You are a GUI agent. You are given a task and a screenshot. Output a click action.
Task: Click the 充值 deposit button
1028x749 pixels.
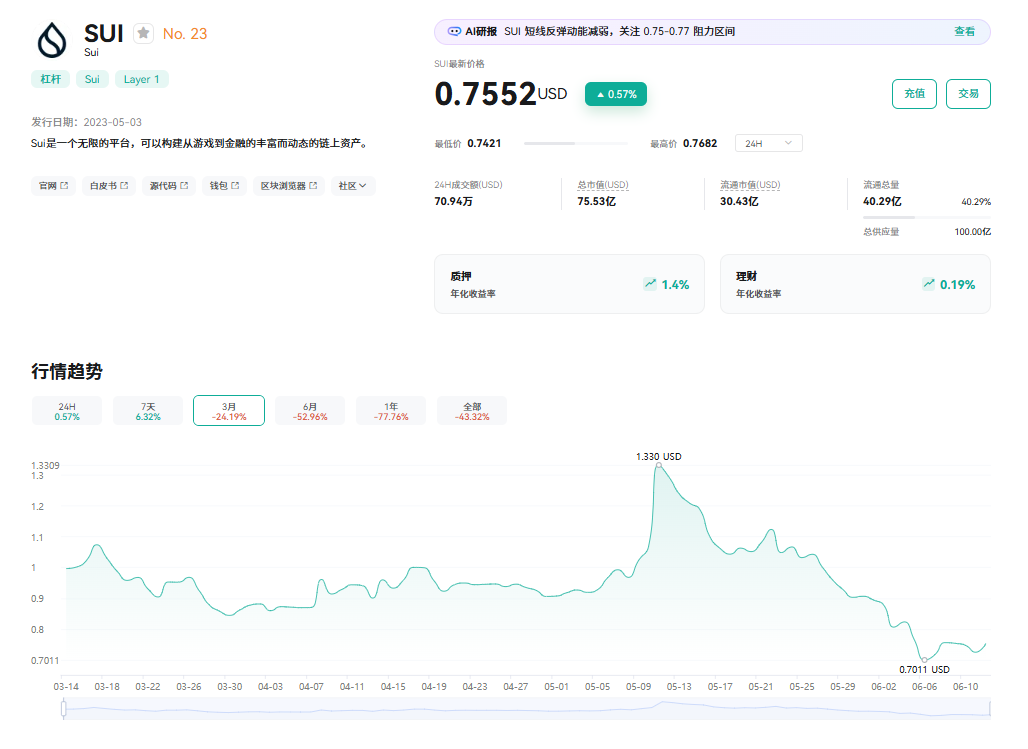[914, 94]
